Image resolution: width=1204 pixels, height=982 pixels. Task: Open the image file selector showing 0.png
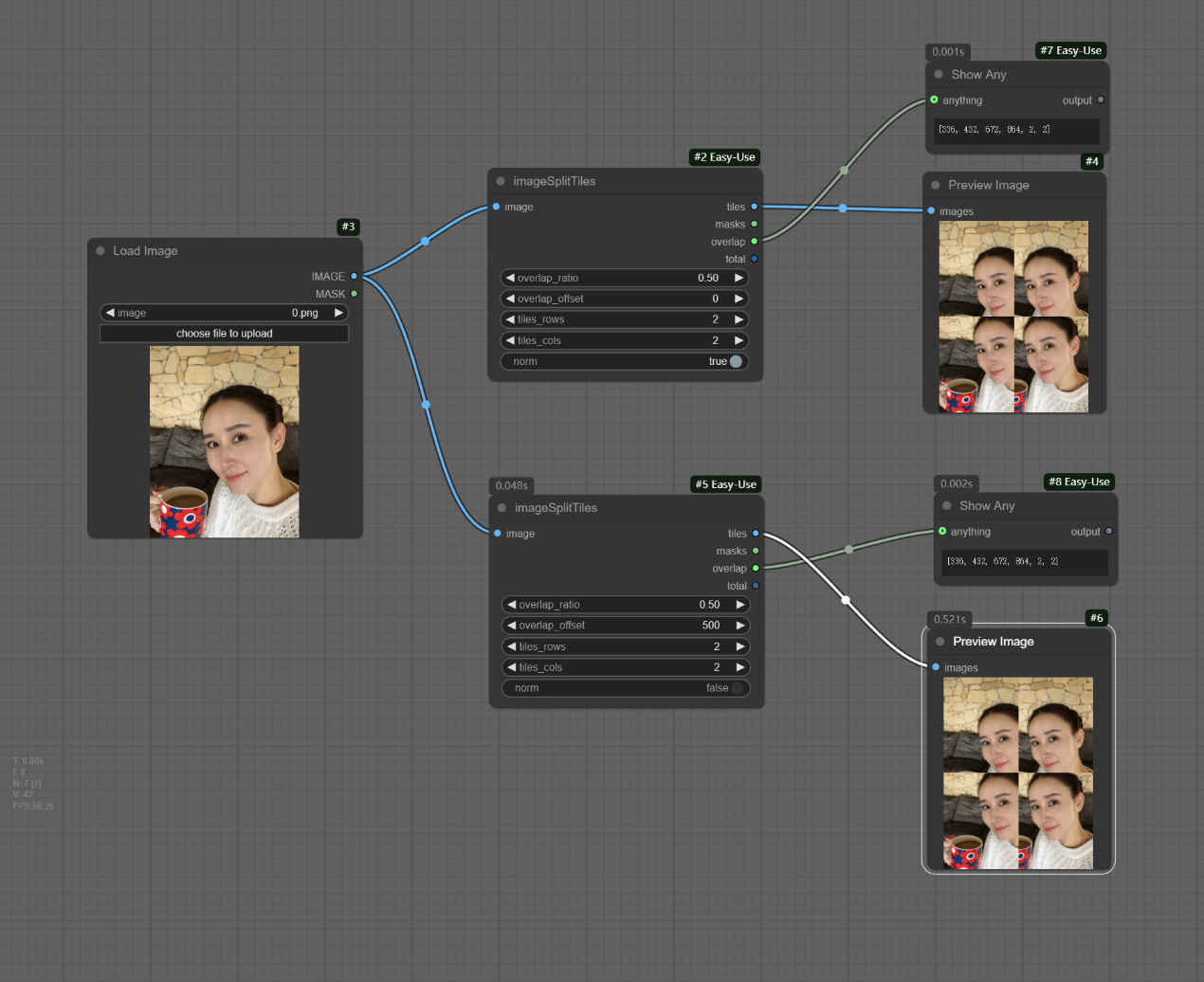click(225, 313)
